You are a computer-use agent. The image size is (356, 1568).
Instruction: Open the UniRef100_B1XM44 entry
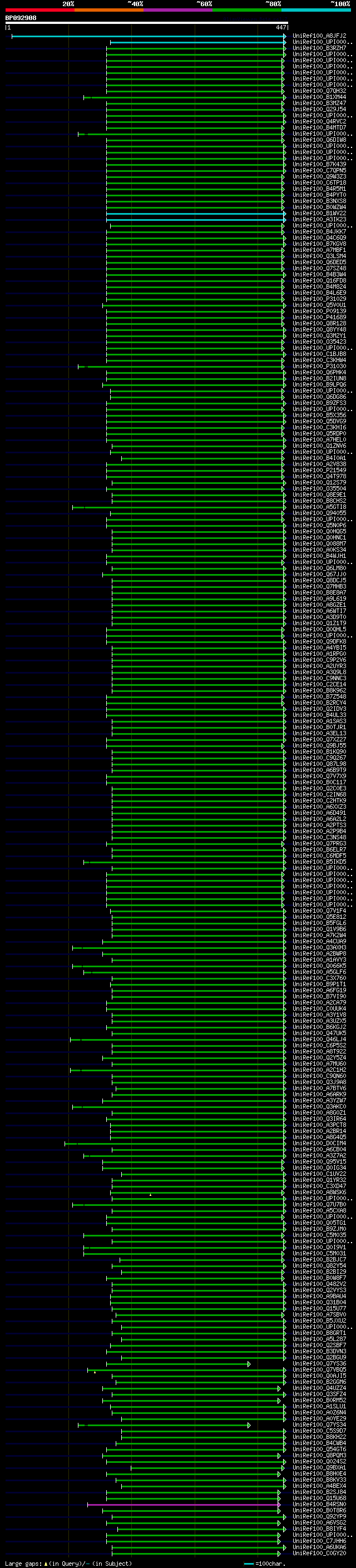pyautogui.click(x=319, y=97)
